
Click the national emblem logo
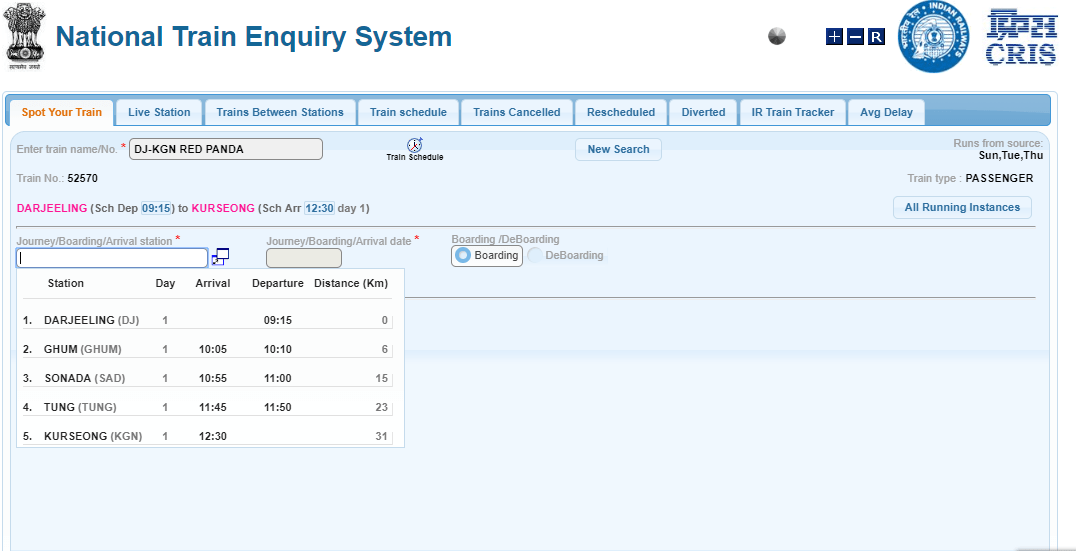click(x=25, y=36)
